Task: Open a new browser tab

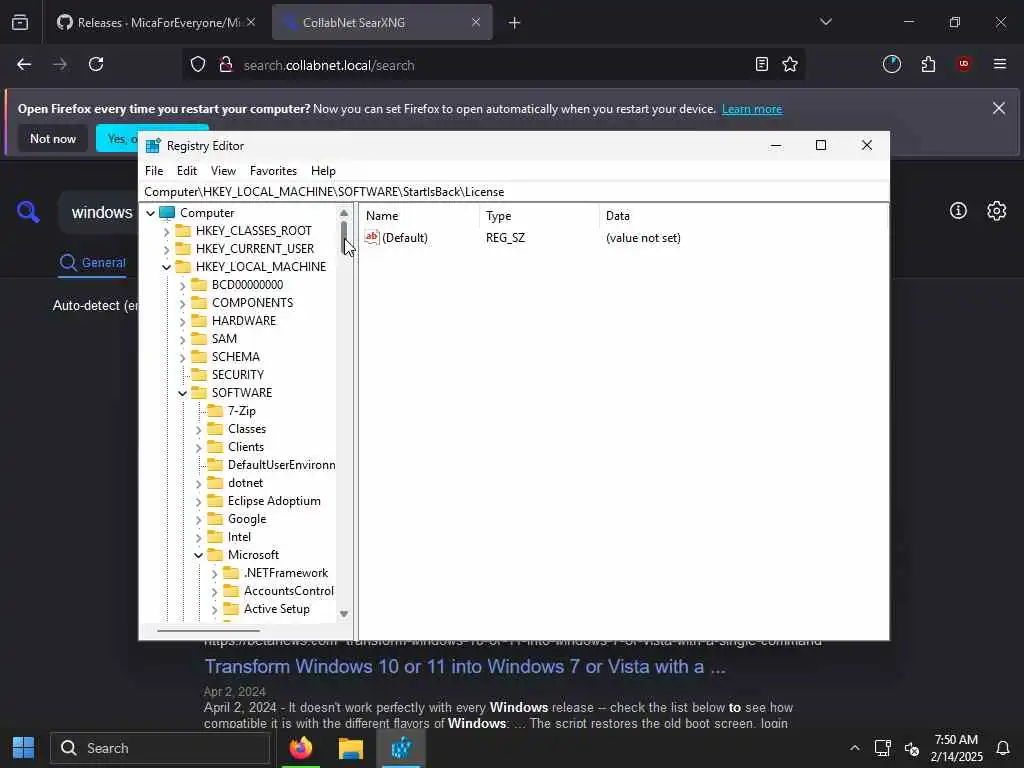Action: (x=515, y=23)
